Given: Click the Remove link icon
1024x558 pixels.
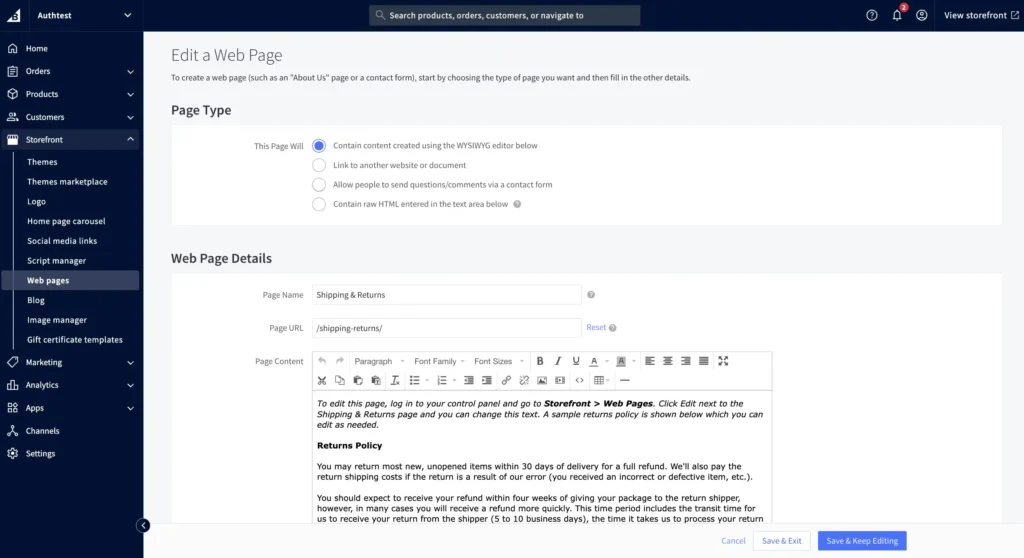Looking at the screenshot, I should point(524,380).
